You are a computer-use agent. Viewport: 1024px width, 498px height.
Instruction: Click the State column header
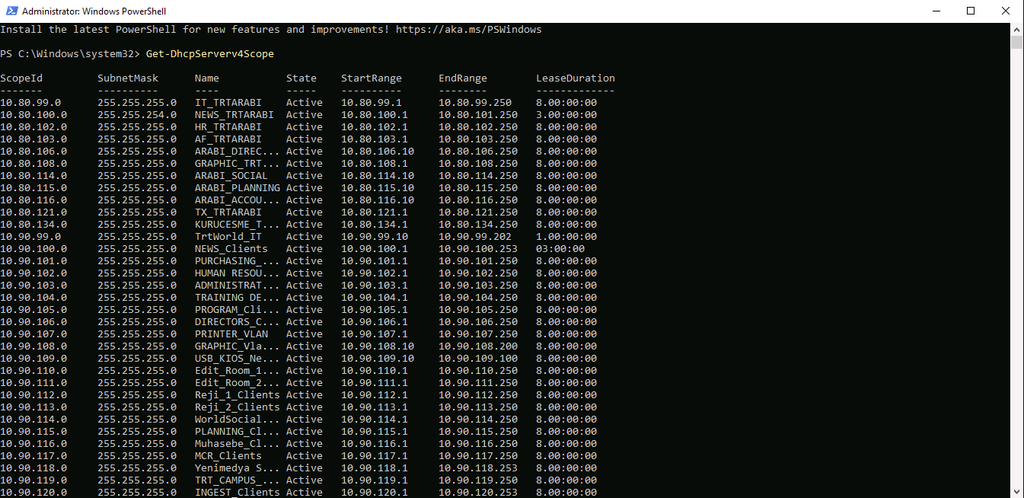click(x=301, y=78)
